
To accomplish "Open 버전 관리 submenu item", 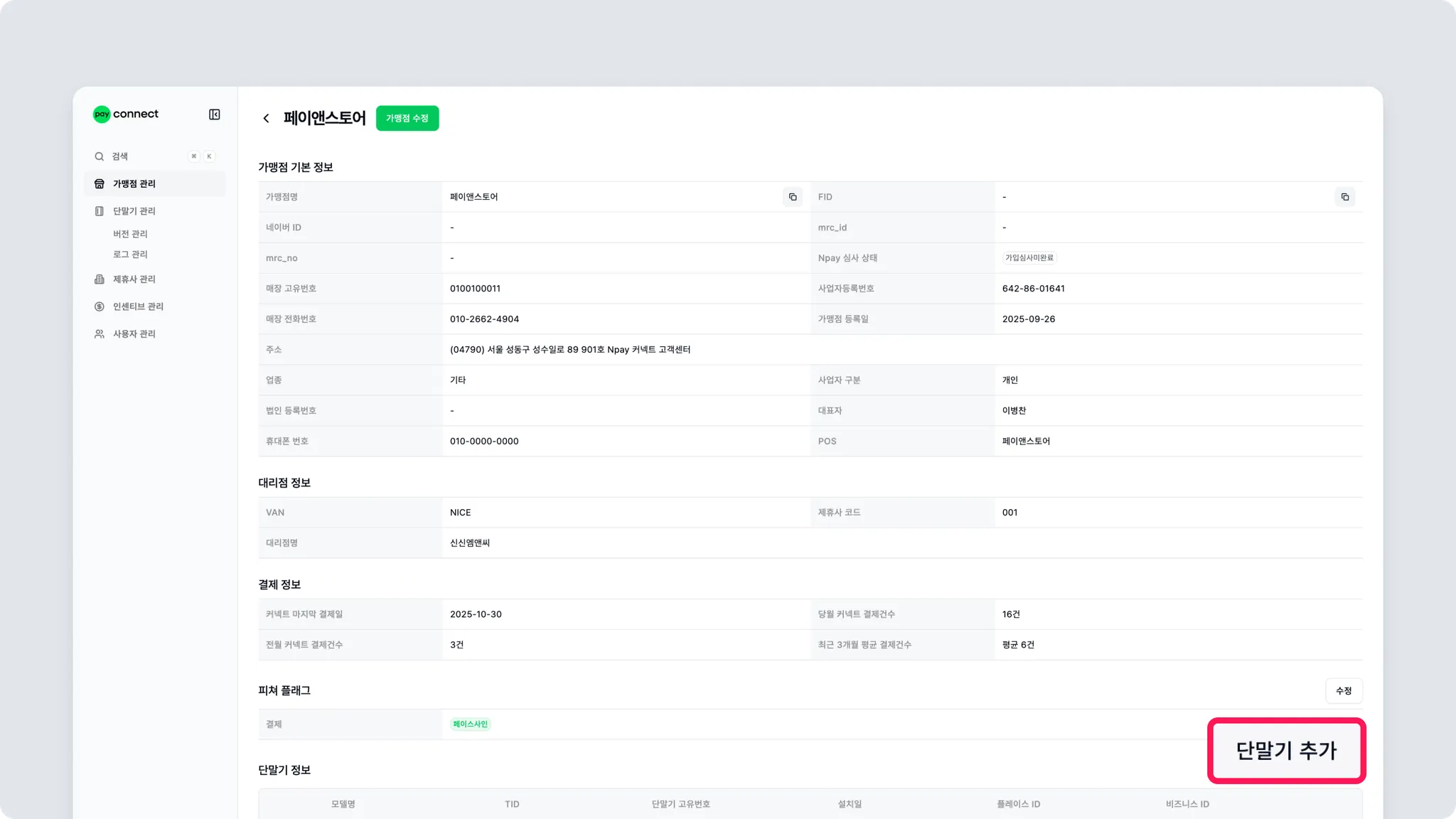I will 130,234.
